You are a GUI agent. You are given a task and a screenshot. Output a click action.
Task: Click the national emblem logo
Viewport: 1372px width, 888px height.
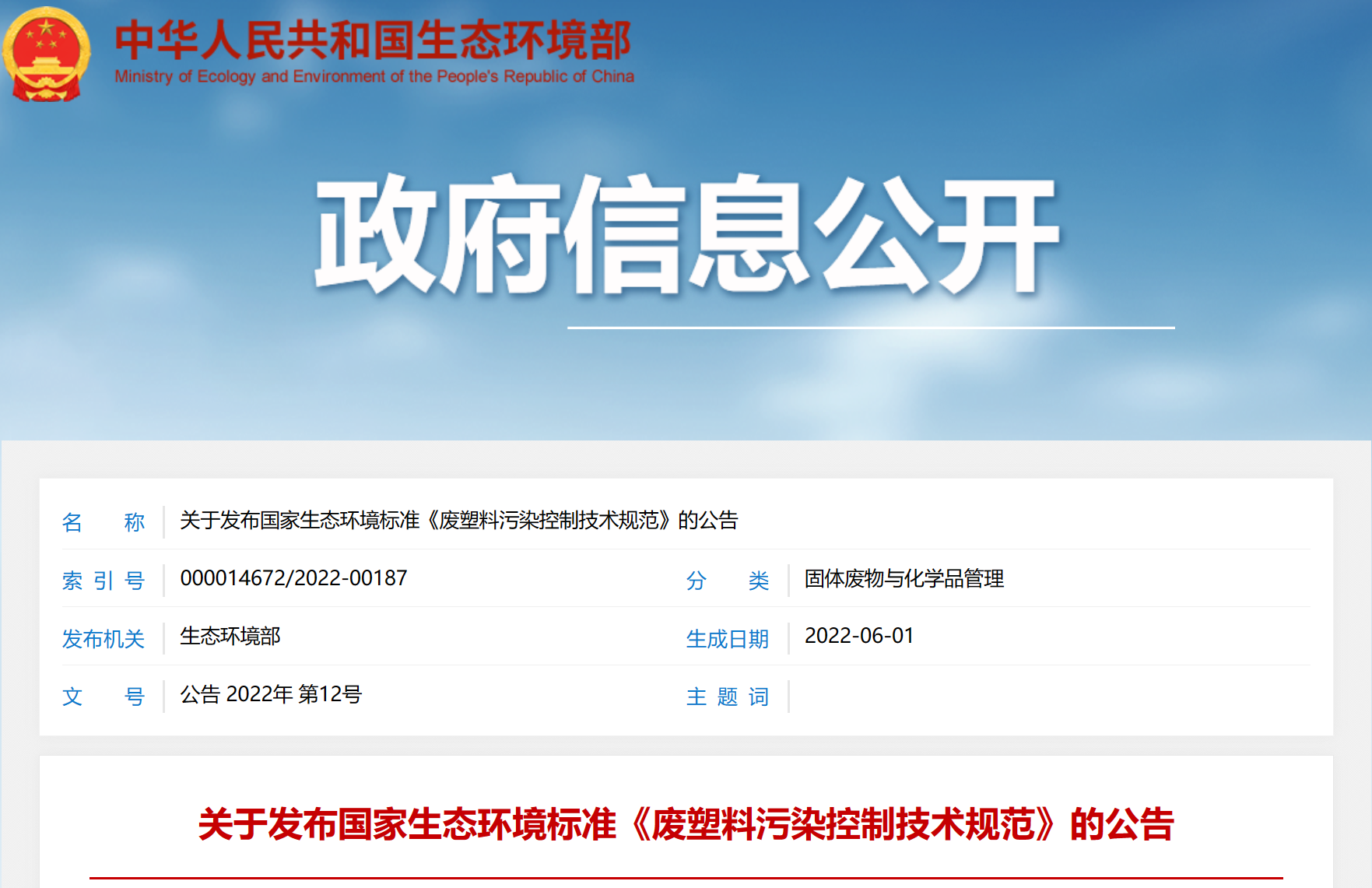pyautogui.click(x=47, y=54)
